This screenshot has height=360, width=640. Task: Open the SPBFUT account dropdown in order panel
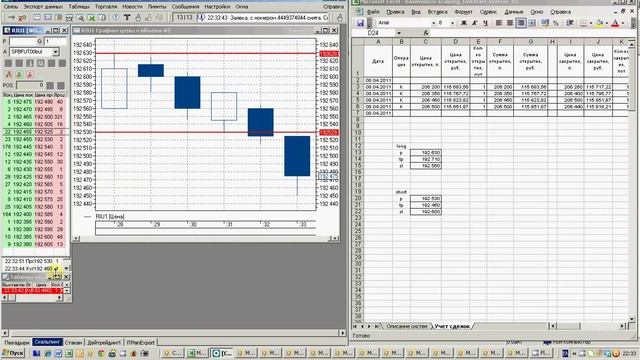[56, 52]
